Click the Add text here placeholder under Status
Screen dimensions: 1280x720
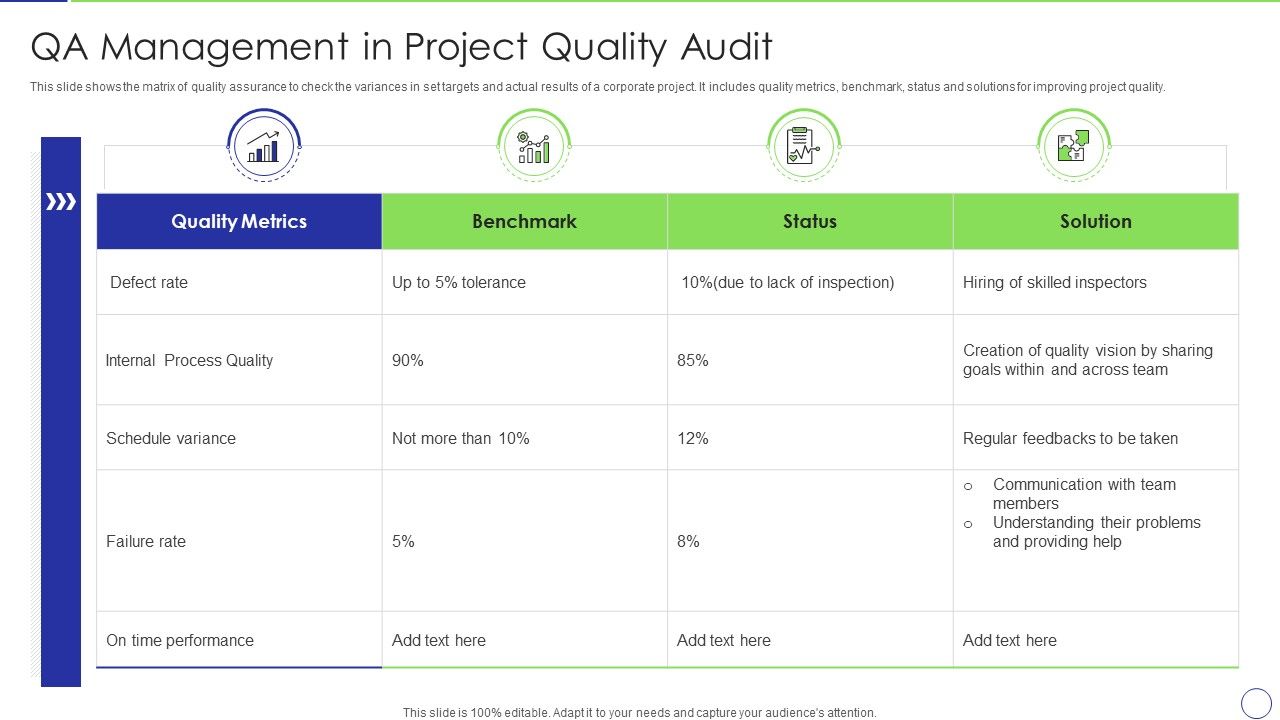tap(724, 640)
